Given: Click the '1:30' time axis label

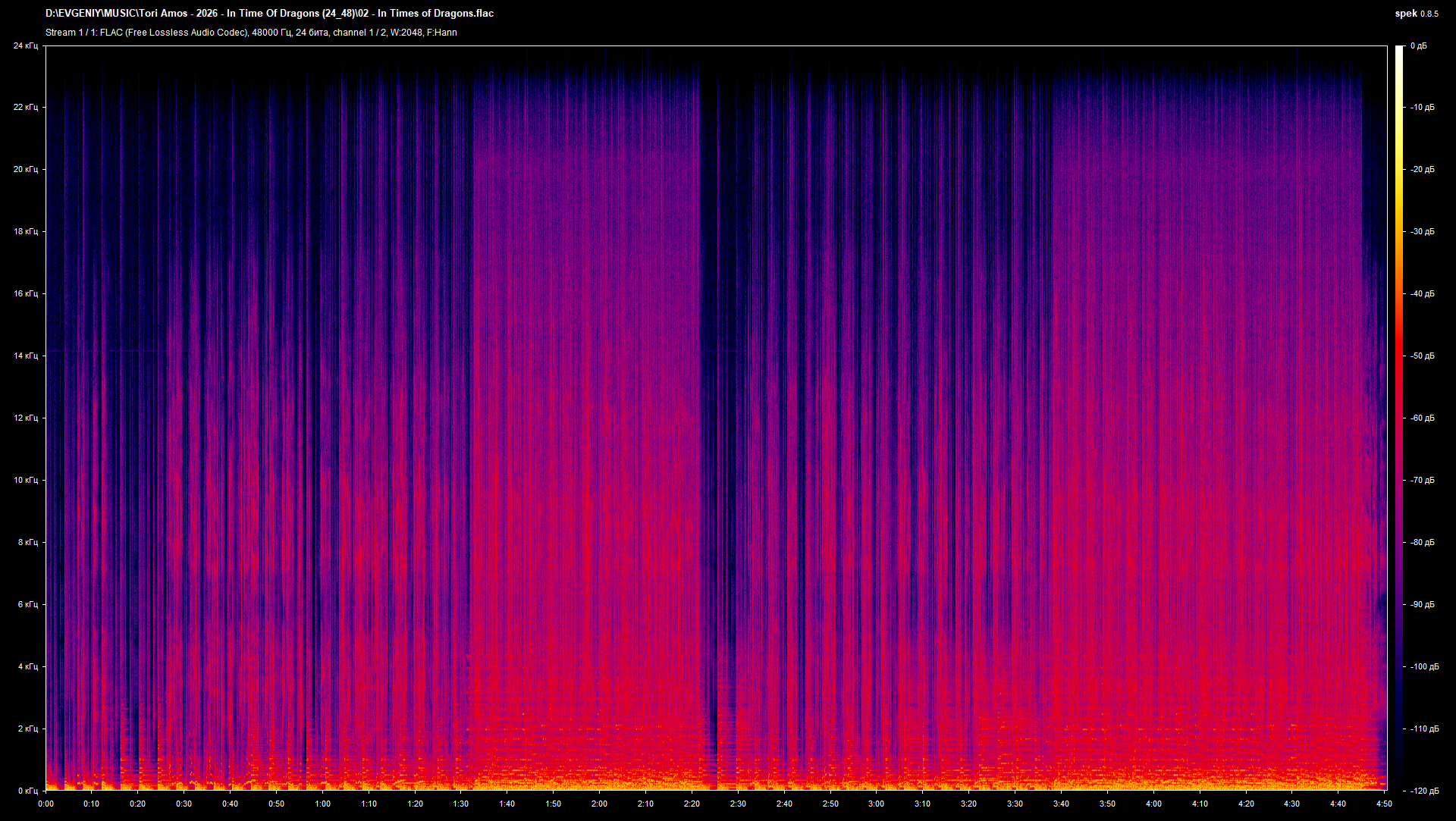Looking at the screenshot, I should tap(461, 804).
